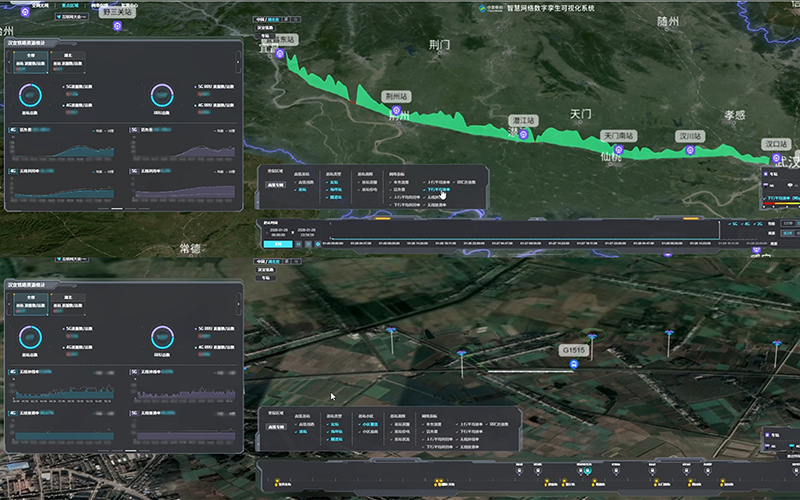The width and height of the screenshot is (800, 500).
Task: Expand right arrow of upper statistics panel tabs
Action: [238, 62]
